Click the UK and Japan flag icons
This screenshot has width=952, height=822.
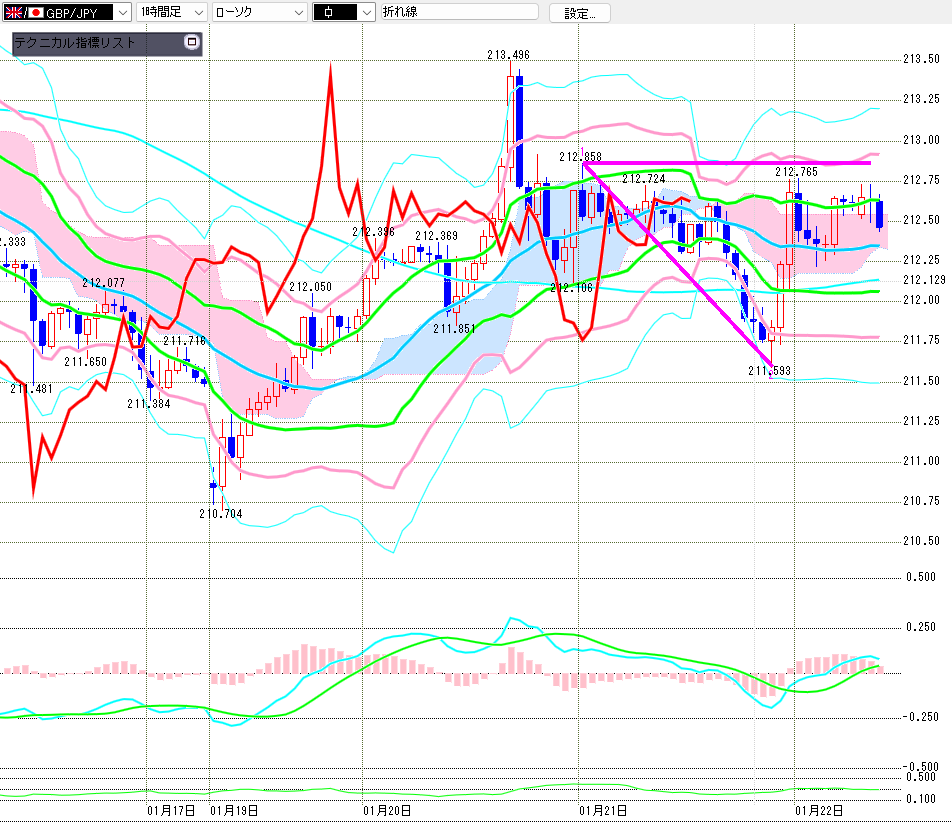pos(21,12)
